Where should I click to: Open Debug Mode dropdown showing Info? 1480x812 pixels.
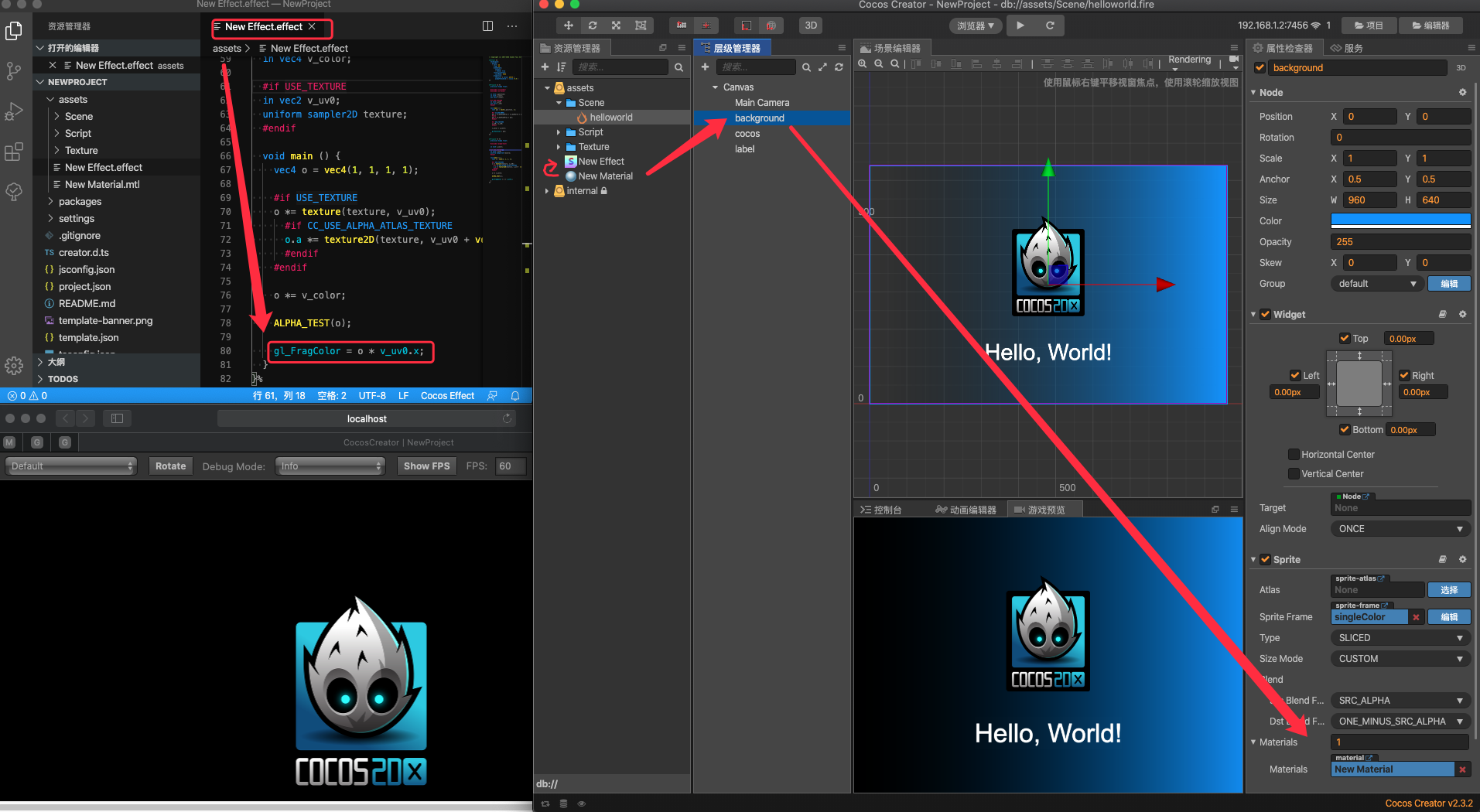click(x=330, y=466)
